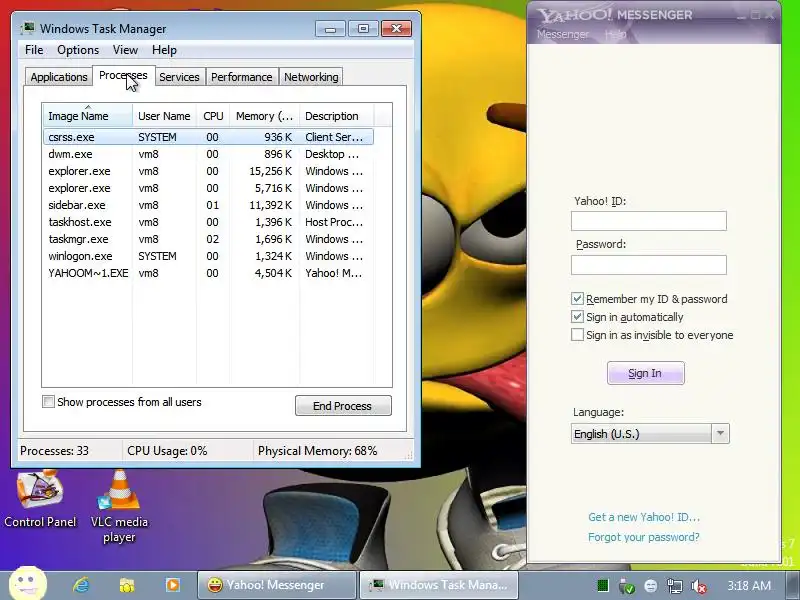The image size is (800, 600).
Task: Click the safely remove hardware tray icon
Action: pyautogui.click(x=626, y=586)
